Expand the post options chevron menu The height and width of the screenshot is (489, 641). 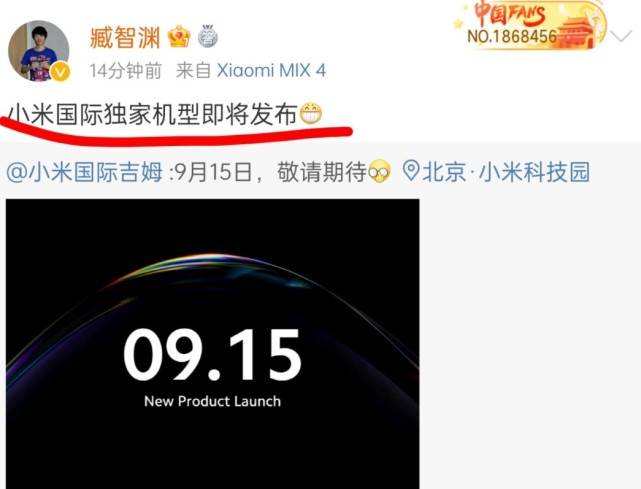tap(622, 37)
